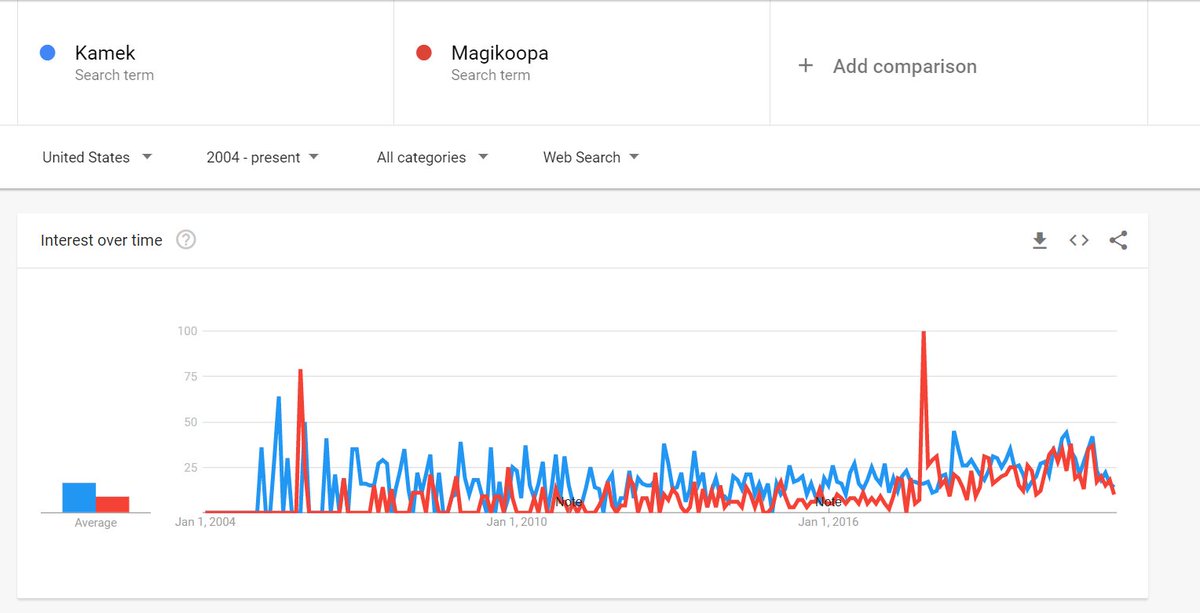This screenshot has width=1200, height=613.
Task: Open the 2004 - present time range dropdown
Action: coord(263,157)
